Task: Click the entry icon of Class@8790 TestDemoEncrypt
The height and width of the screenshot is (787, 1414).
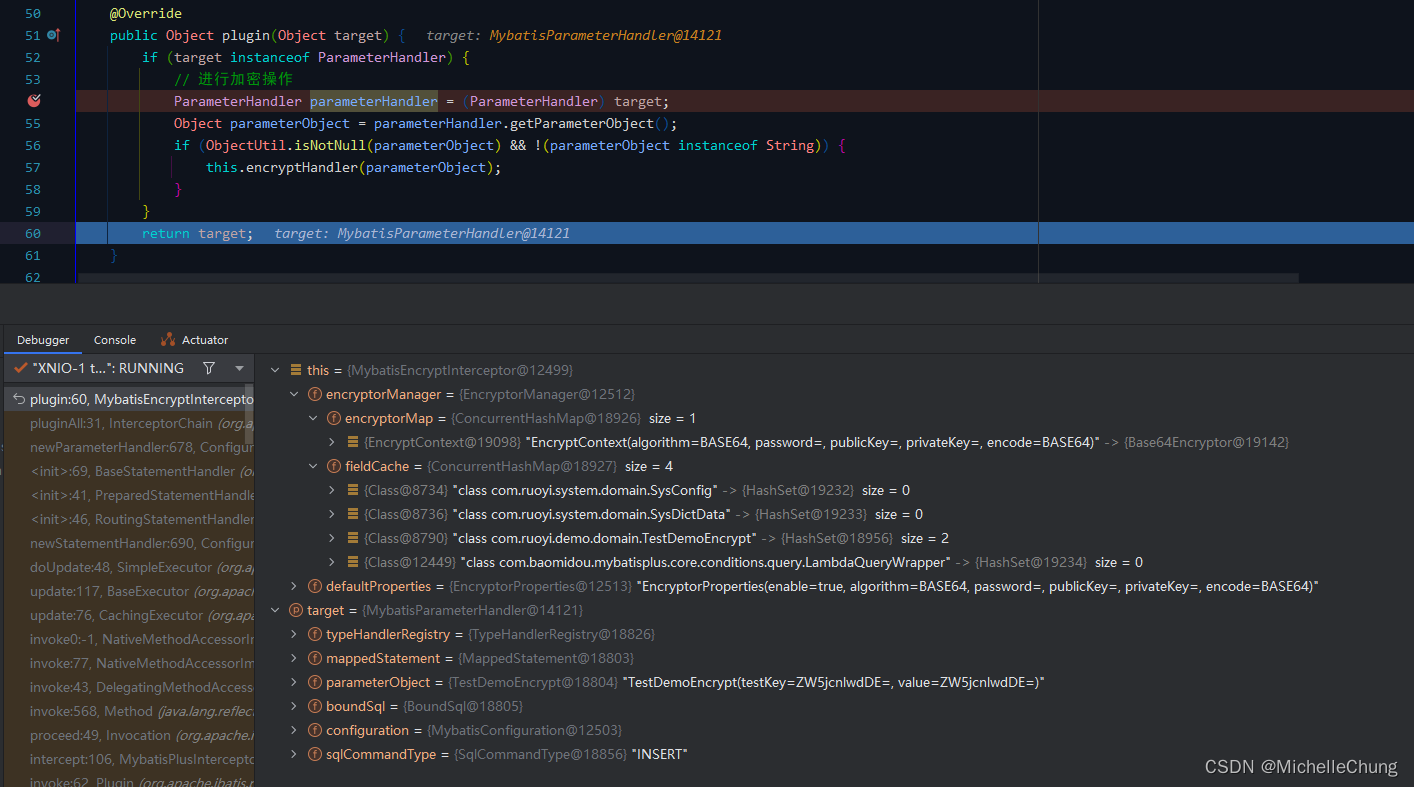Action: coord(353,538)
